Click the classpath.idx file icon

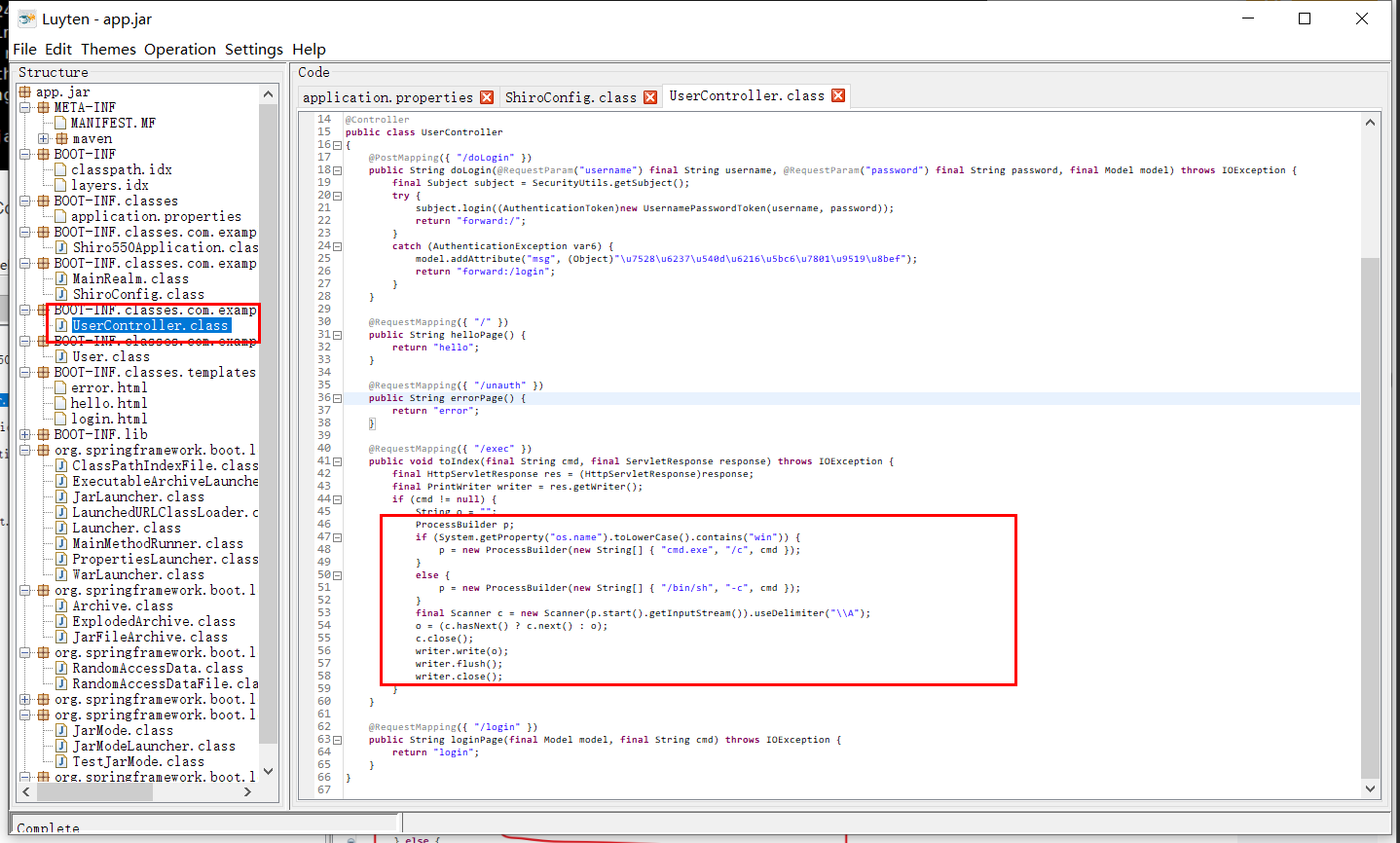[60, 169]
